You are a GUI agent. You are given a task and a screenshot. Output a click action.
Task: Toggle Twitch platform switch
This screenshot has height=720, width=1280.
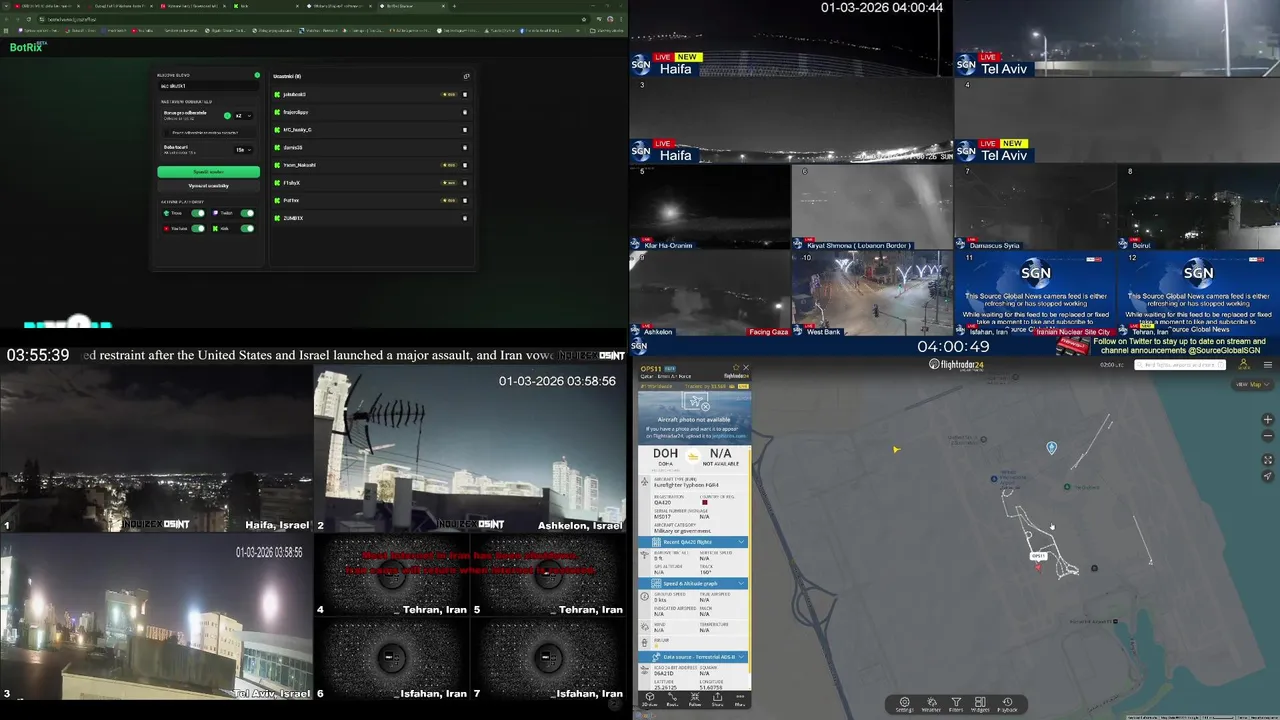coord(247,213)
